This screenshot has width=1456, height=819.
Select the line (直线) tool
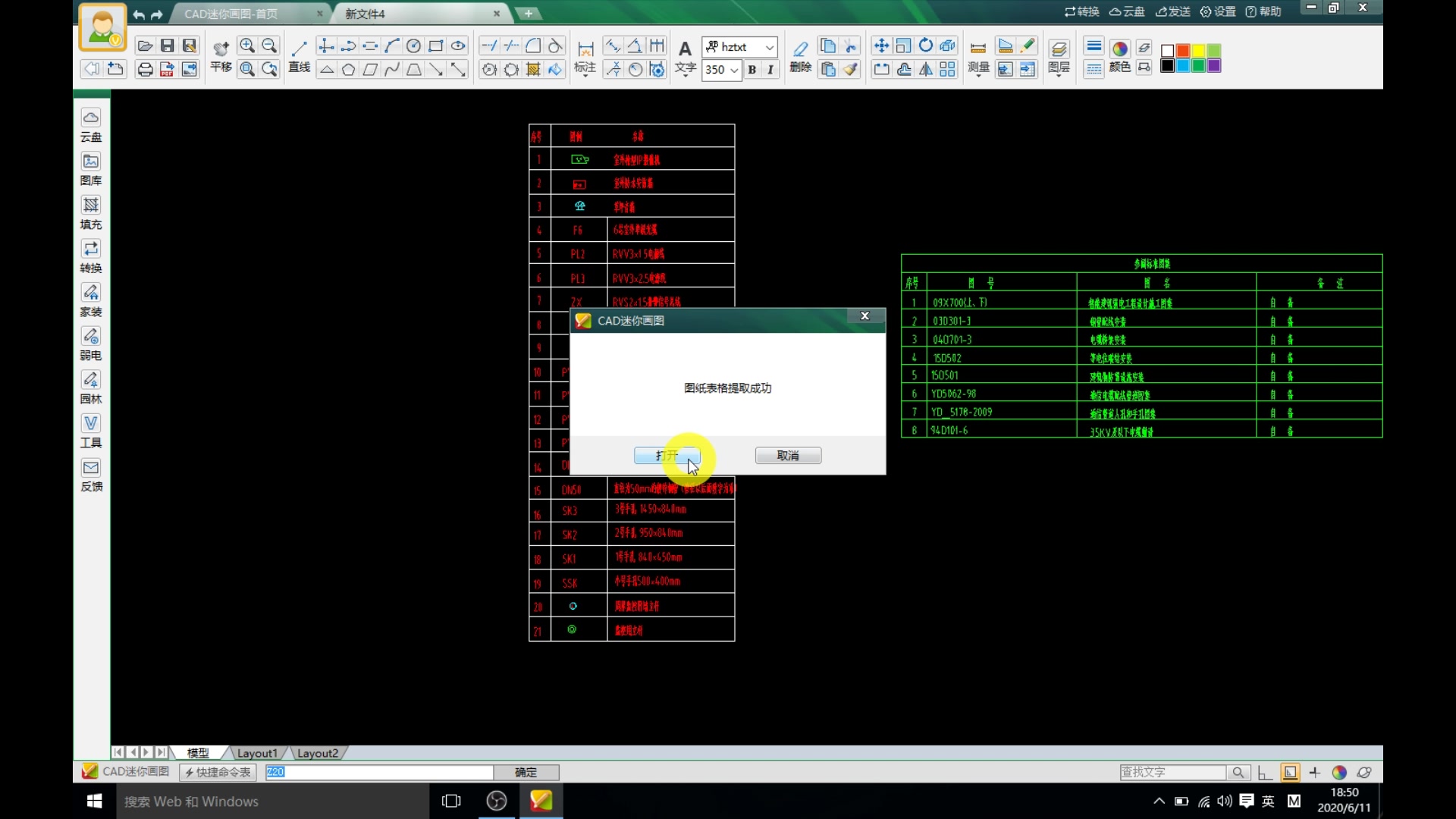pos(300,57)
